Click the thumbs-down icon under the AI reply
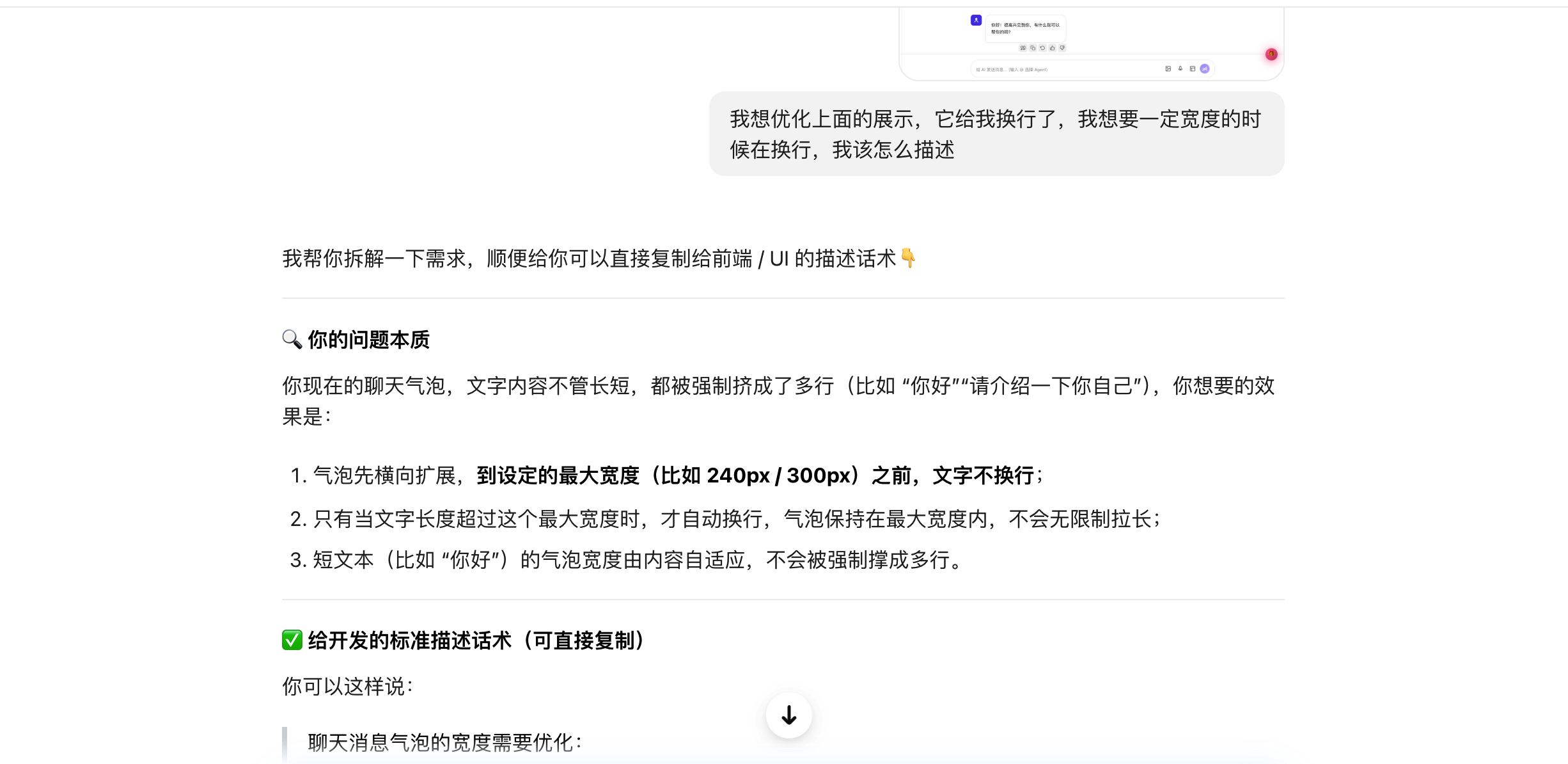The image size is (1568, 764). [x=1062, y=48]
